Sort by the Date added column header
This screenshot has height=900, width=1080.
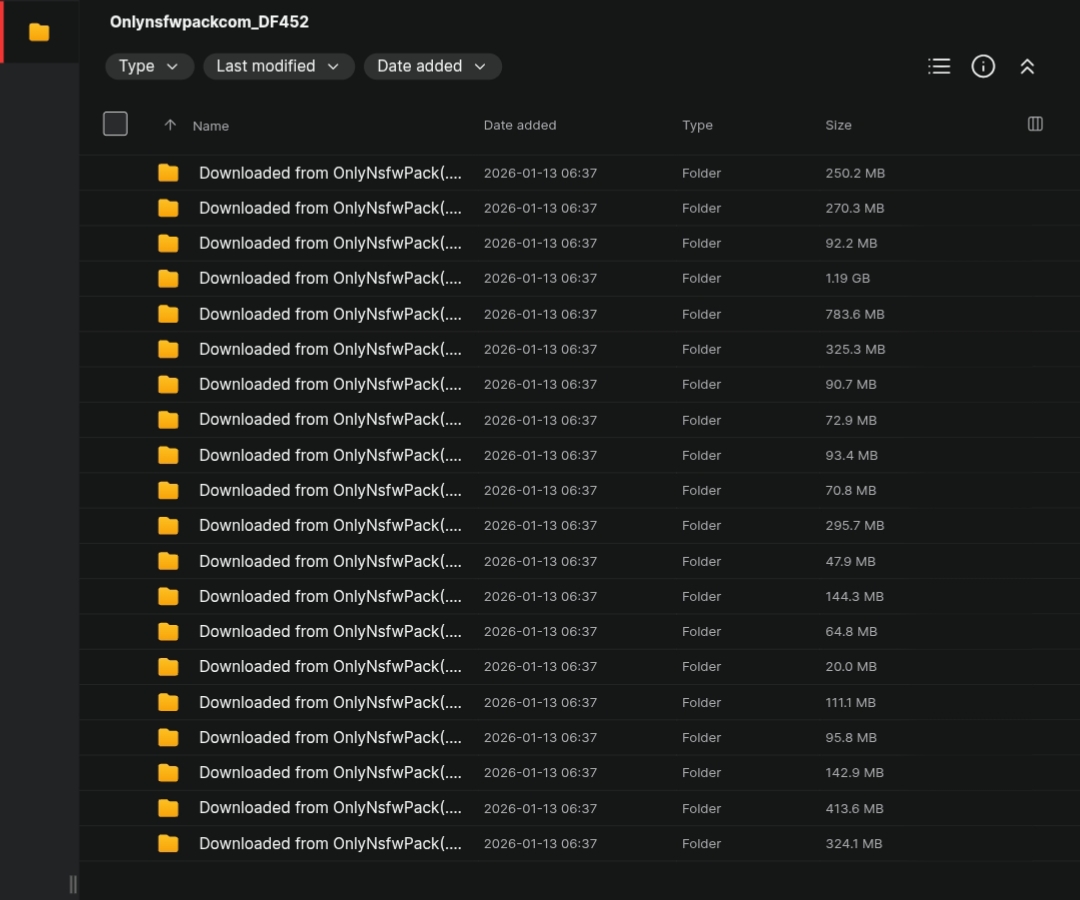520,125
